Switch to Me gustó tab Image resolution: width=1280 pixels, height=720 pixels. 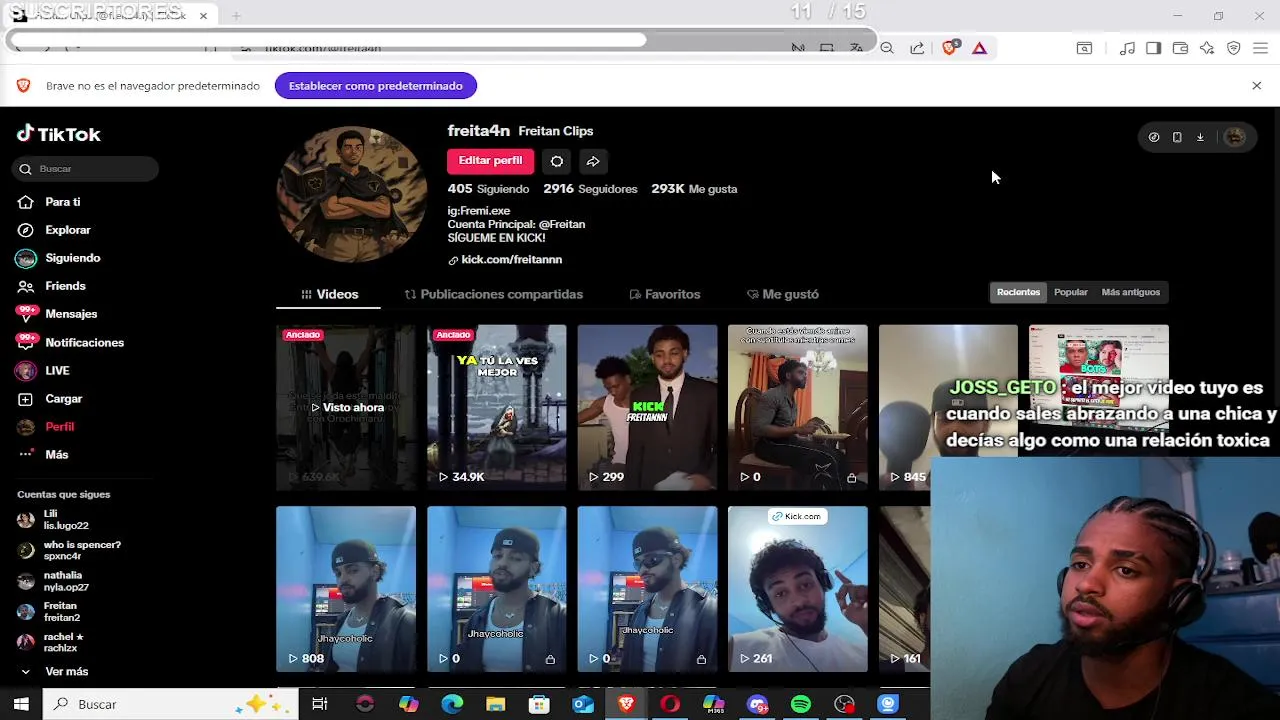[x=783, y=294]
